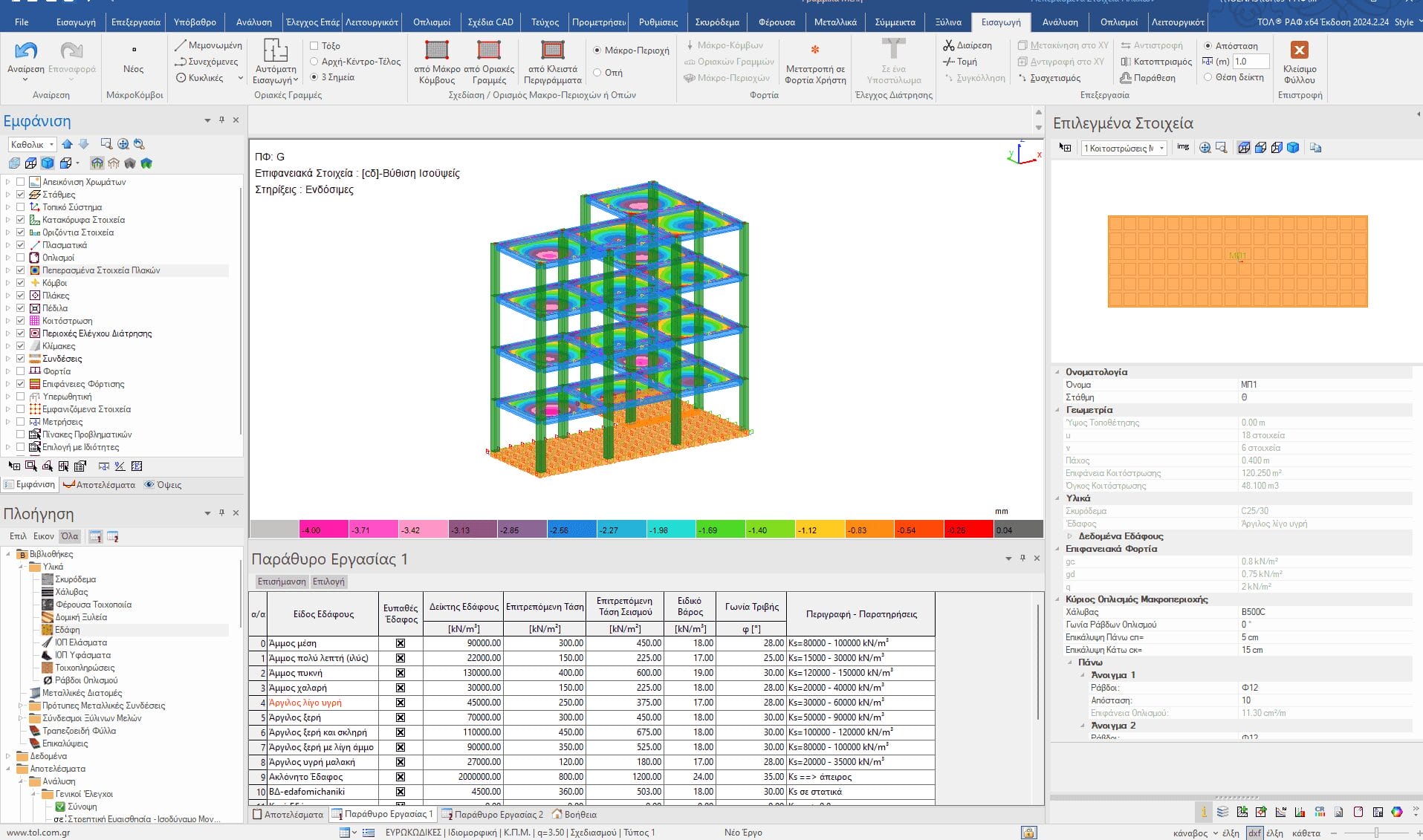Click the Κλείσιμο Φύλλου red X icon
Viewport: 1423px width, 840px height.
tap(1299, 51)
